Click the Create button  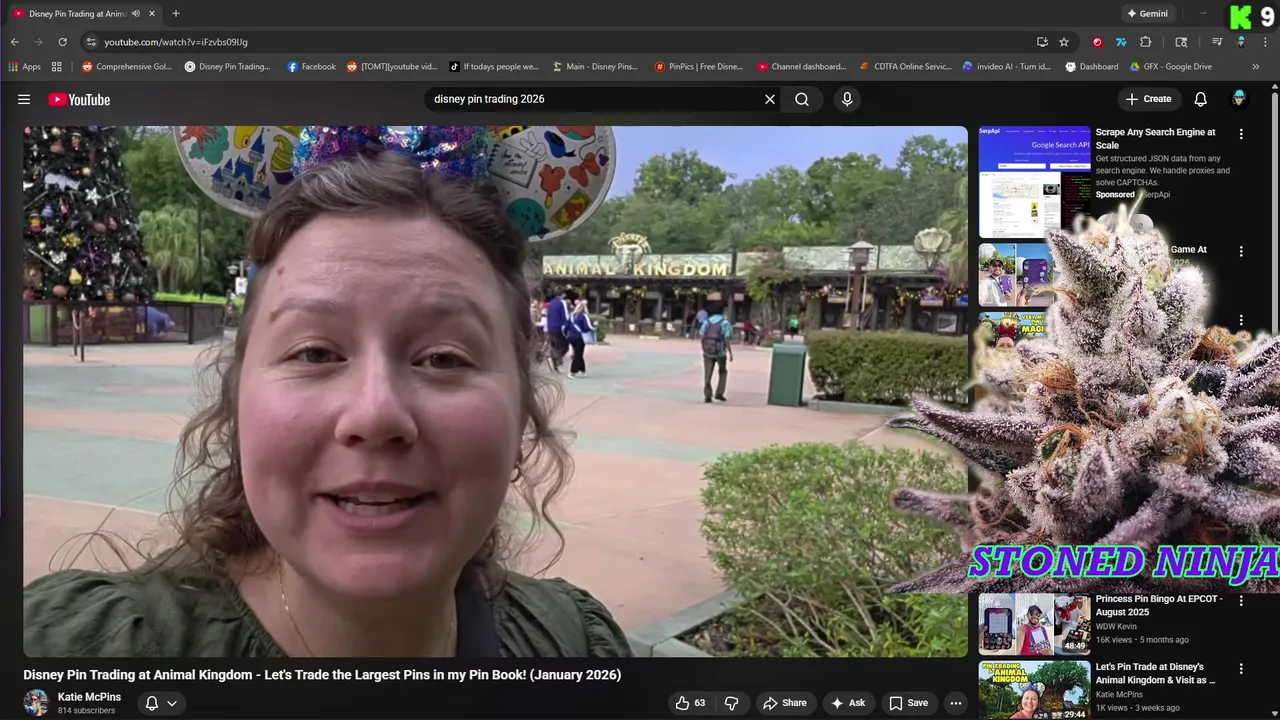[1148, 99]
